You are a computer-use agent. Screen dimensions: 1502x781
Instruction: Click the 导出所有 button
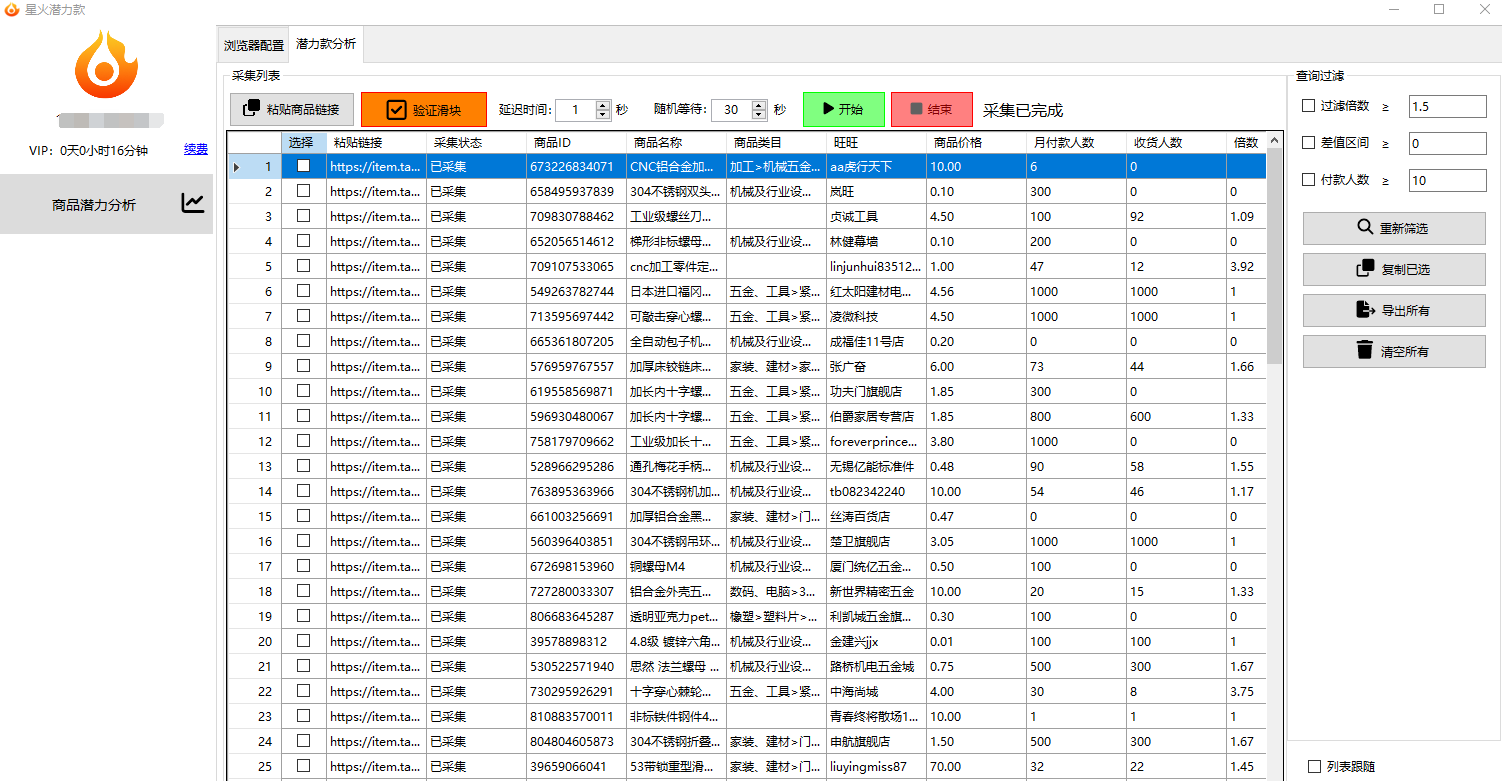coord(1394,310)
